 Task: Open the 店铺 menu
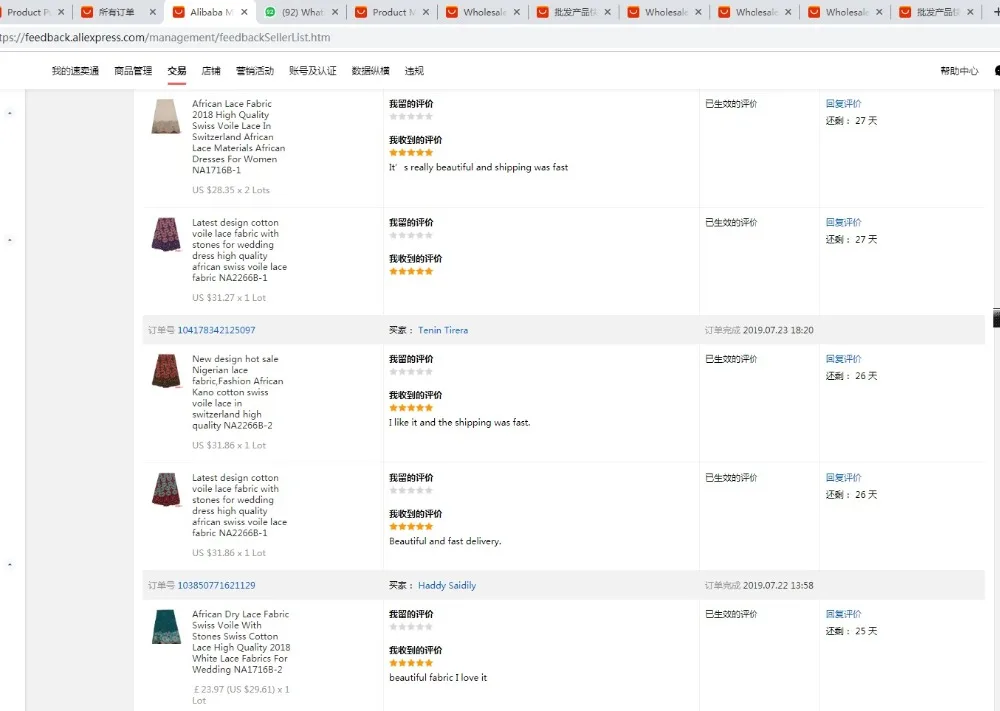[x=211, y=71]
